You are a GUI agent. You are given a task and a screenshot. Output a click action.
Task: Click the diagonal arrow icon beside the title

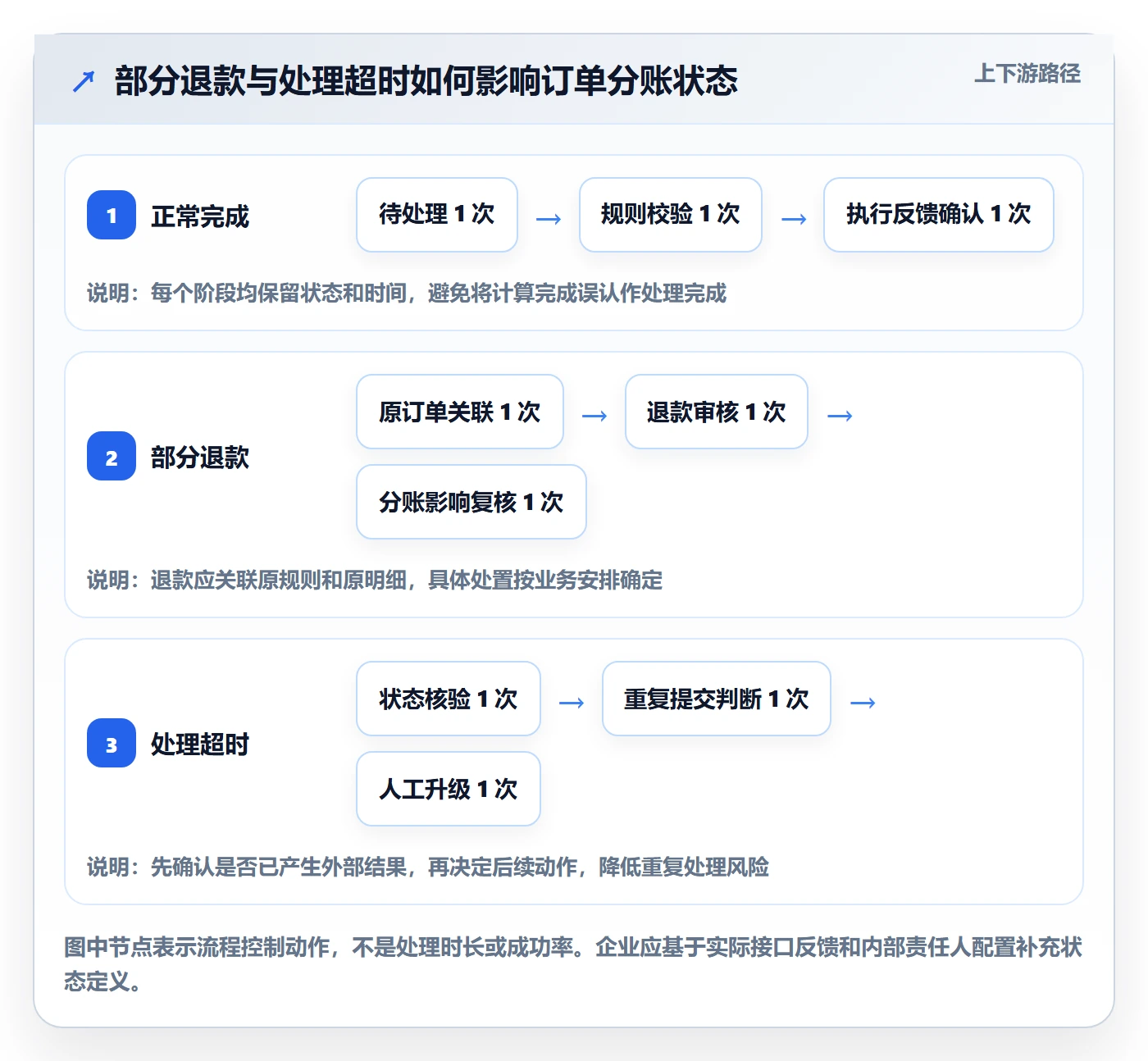(84, 81)
